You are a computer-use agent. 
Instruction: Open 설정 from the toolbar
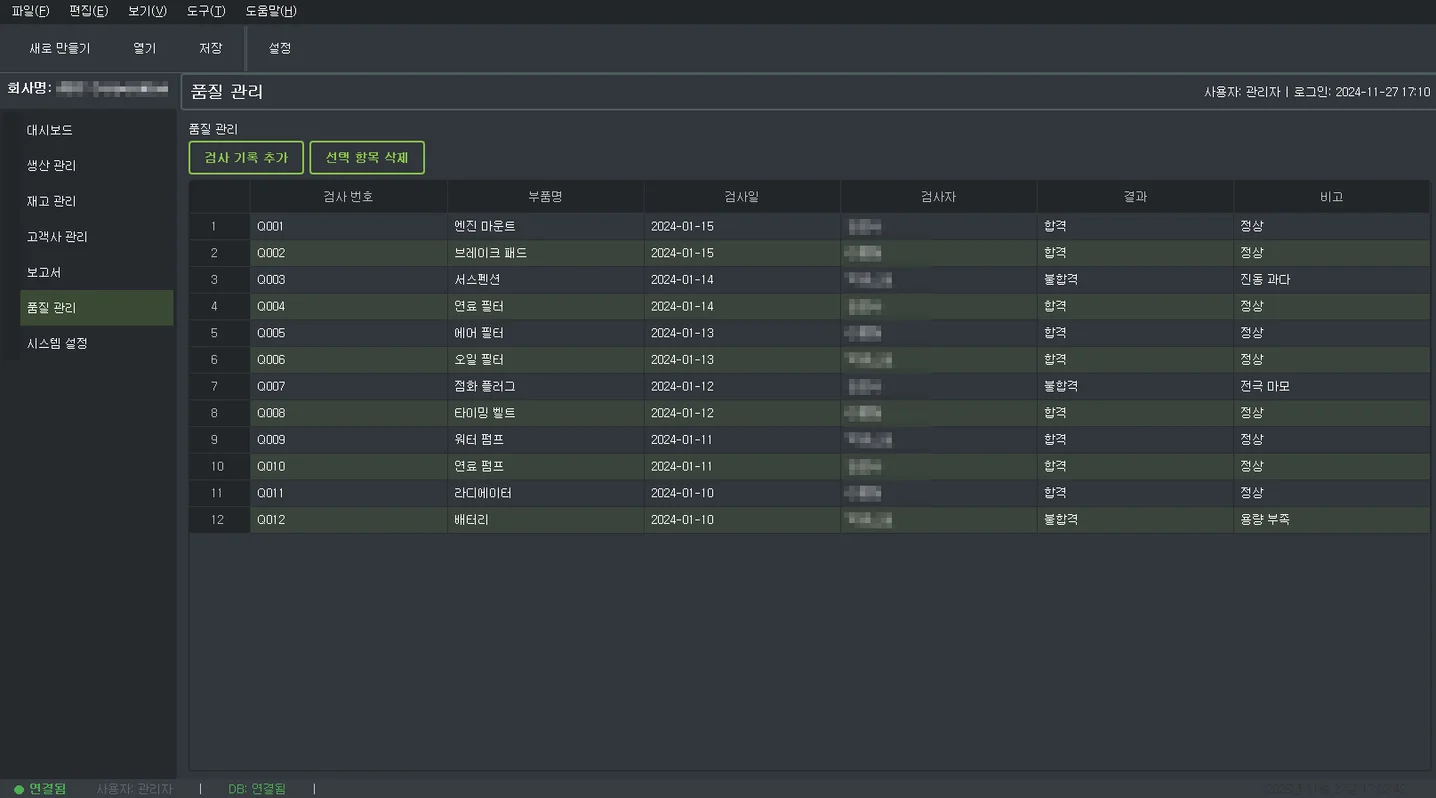[x=280, y=48]
